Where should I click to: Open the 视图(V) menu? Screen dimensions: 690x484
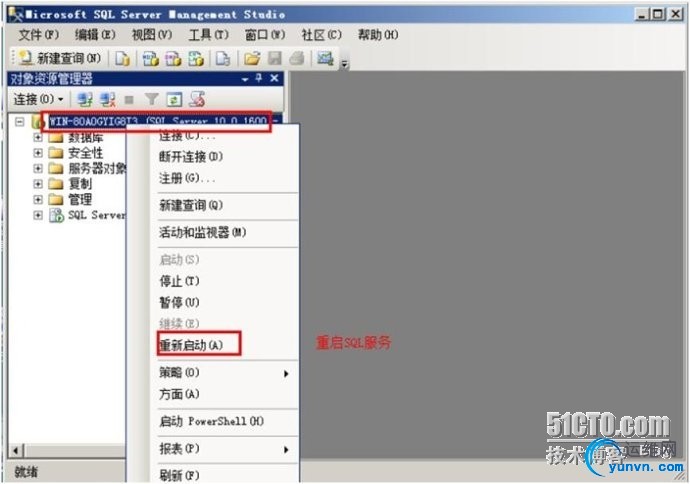[x=152, y=35]
